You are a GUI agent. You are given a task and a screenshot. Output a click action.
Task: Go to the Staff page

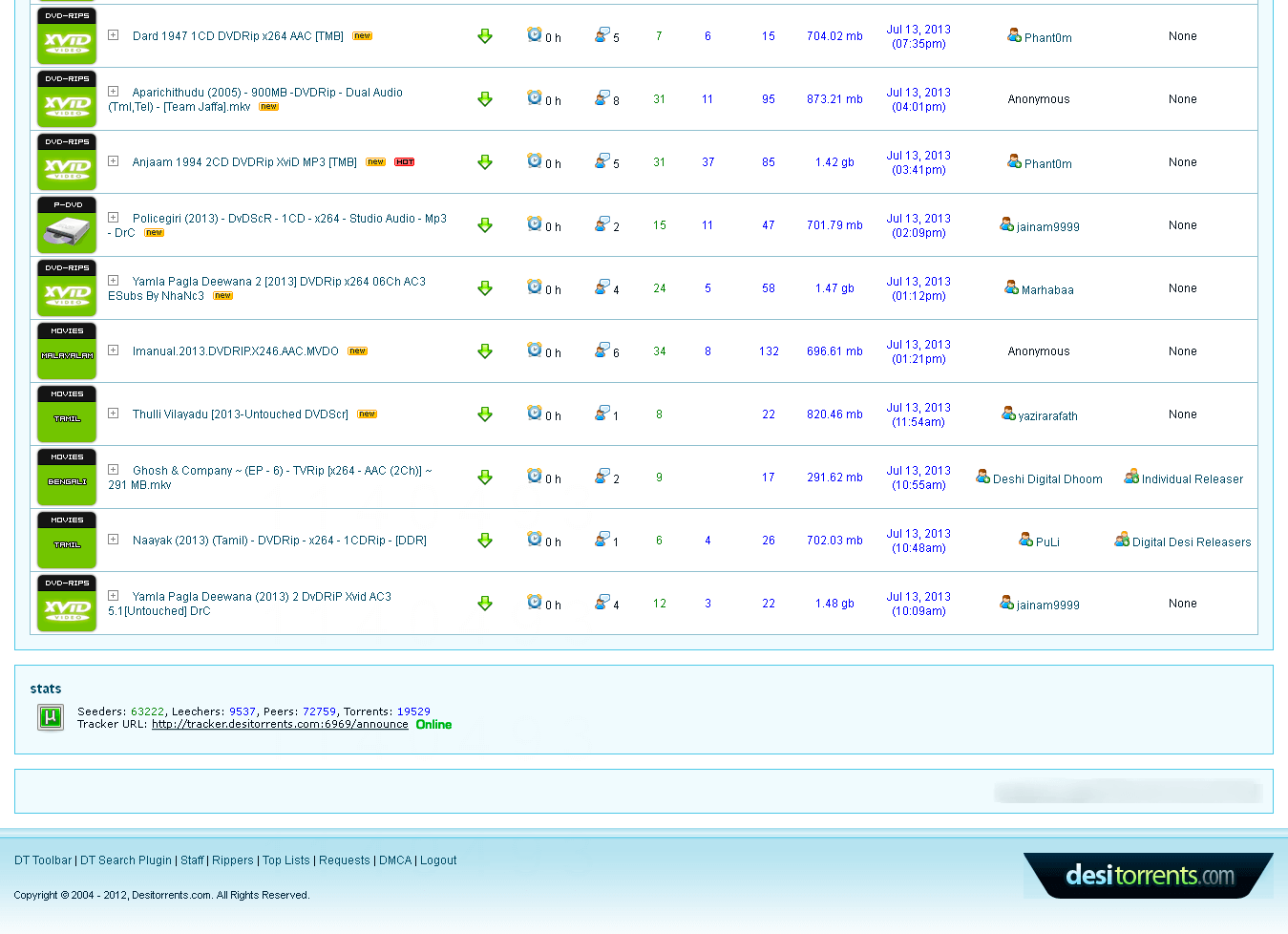pyautogui.click(x=192, y=860)
